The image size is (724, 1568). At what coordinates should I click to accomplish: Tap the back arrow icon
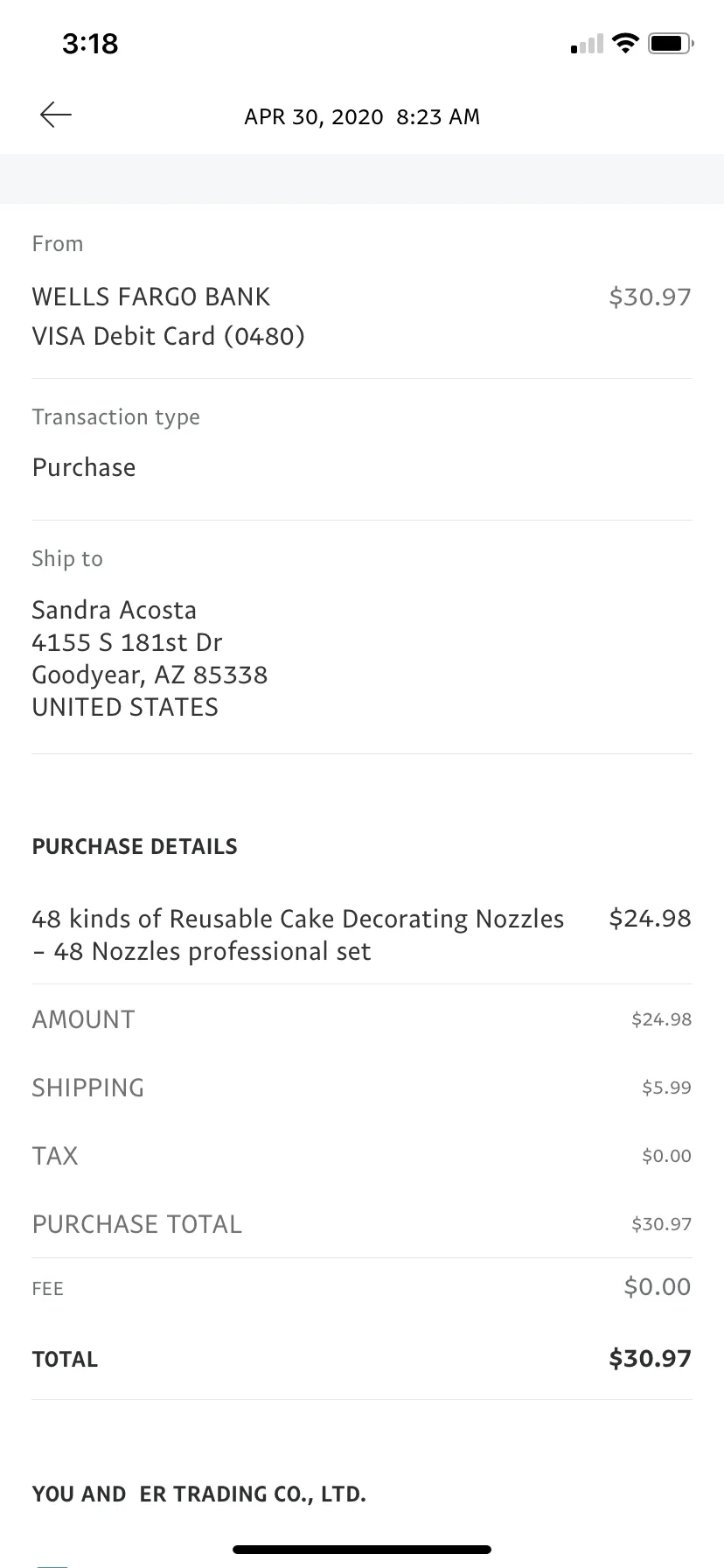(56, 115)
